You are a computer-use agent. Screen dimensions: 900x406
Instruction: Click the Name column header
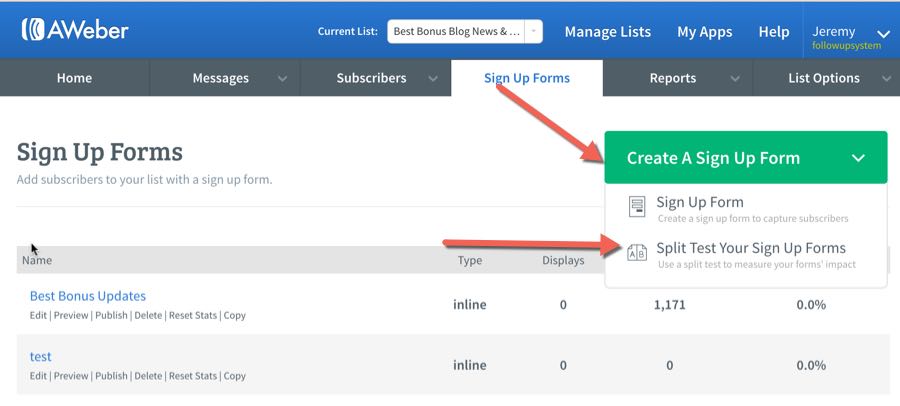pyautogui.click(x=37, y=260)
